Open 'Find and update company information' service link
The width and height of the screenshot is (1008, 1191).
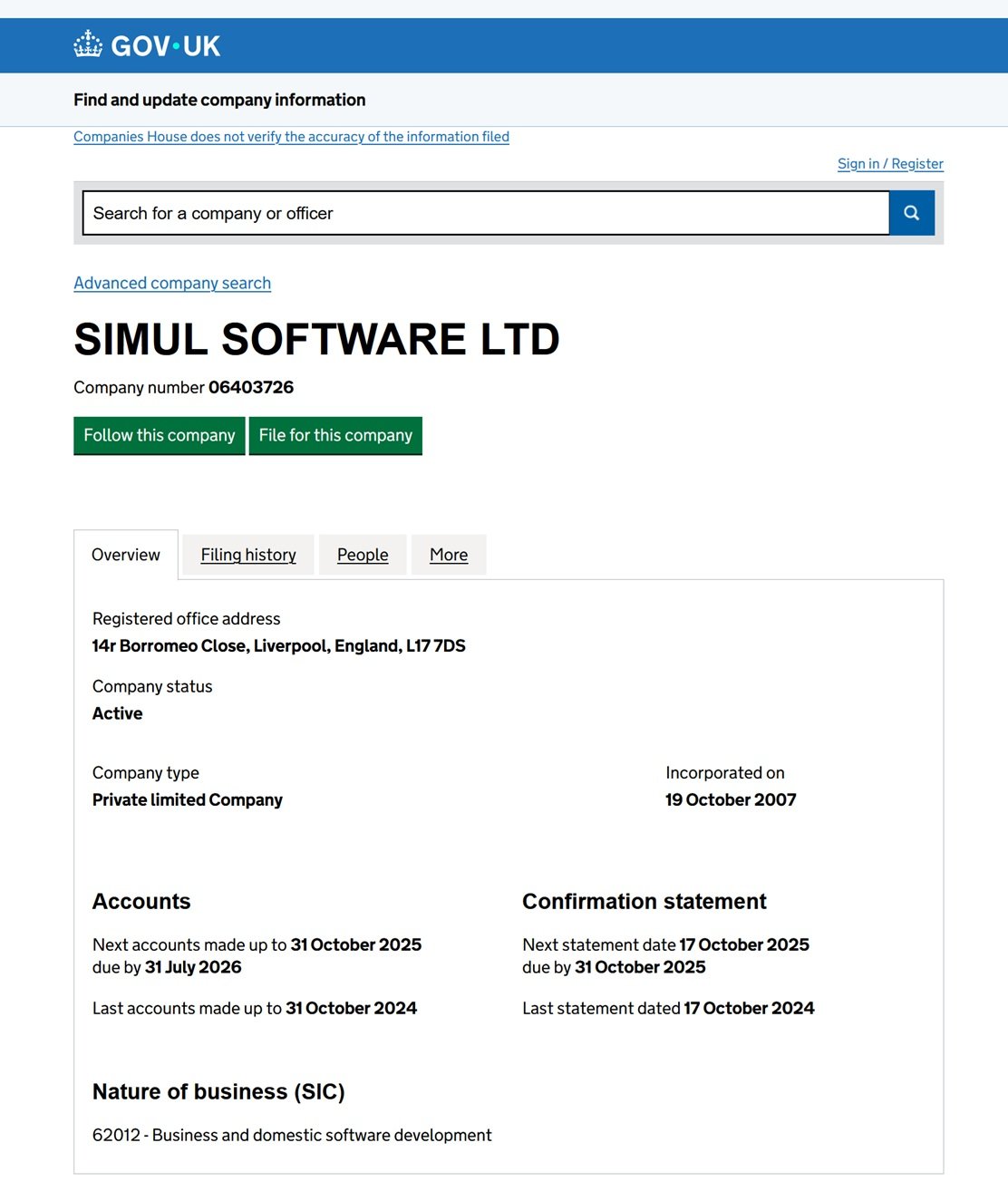tap(219, 100)
